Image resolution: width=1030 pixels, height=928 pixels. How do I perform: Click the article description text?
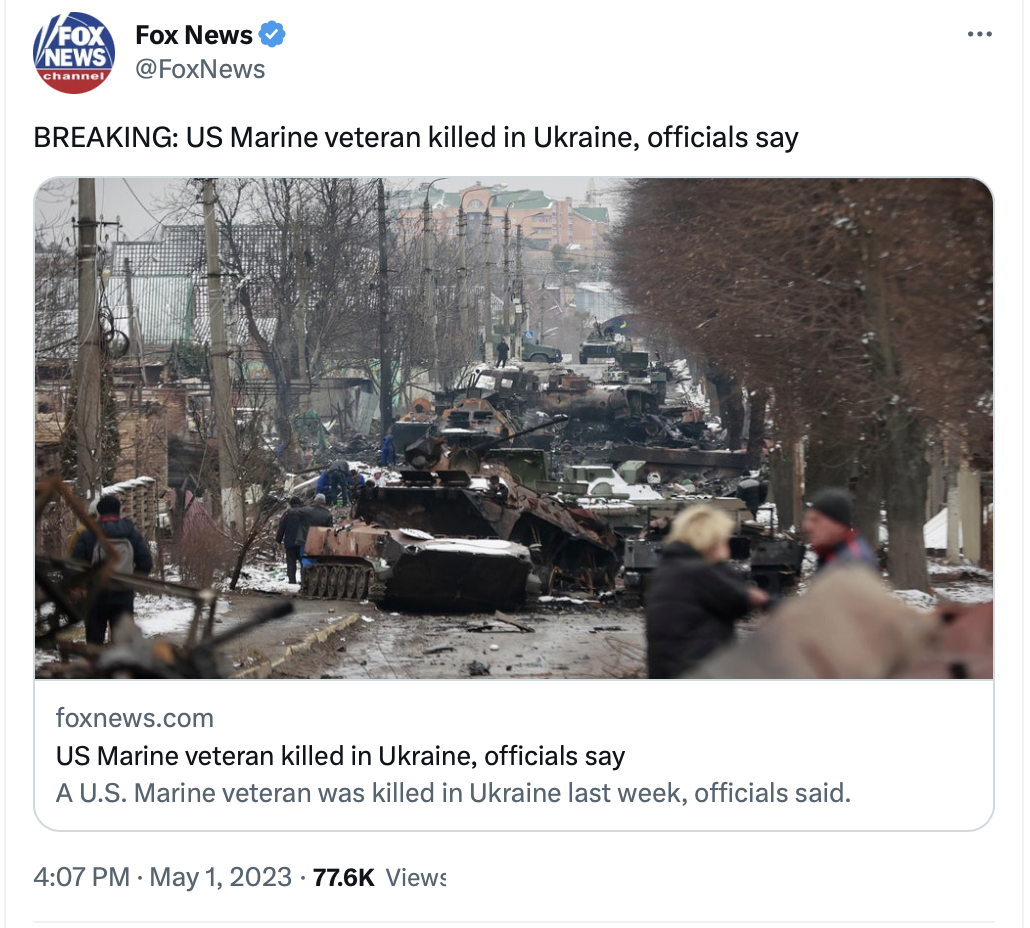[x=453, y=793]
